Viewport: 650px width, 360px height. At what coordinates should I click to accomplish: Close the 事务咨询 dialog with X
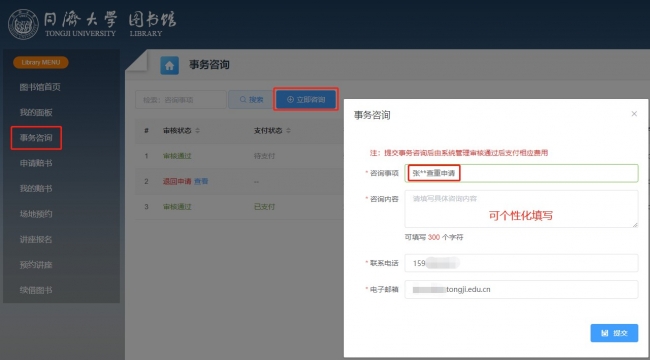coord(634,114)
